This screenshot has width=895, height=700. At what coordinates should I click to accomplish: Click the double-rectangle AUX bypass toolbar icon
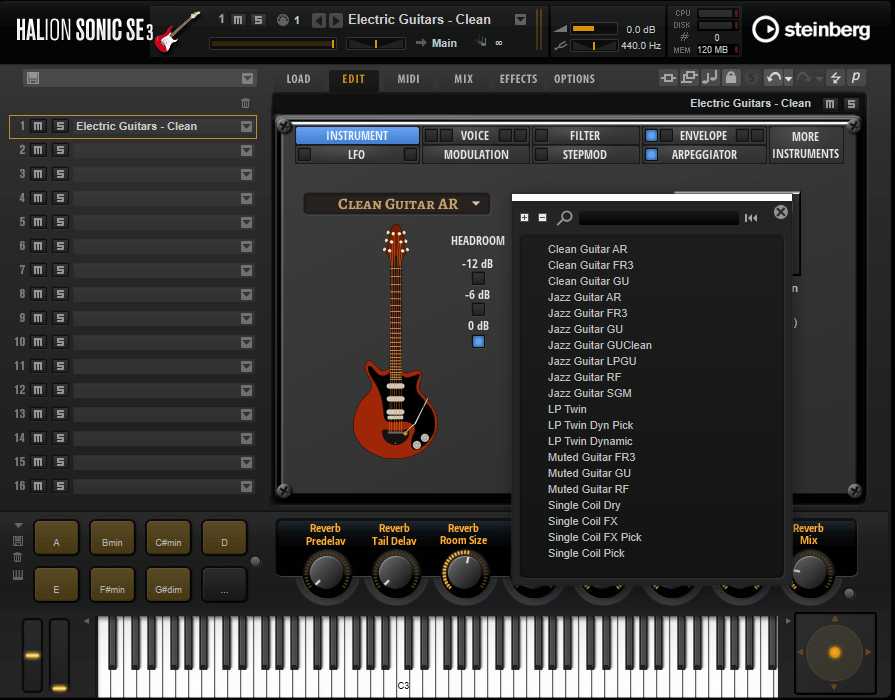point(689,78)
